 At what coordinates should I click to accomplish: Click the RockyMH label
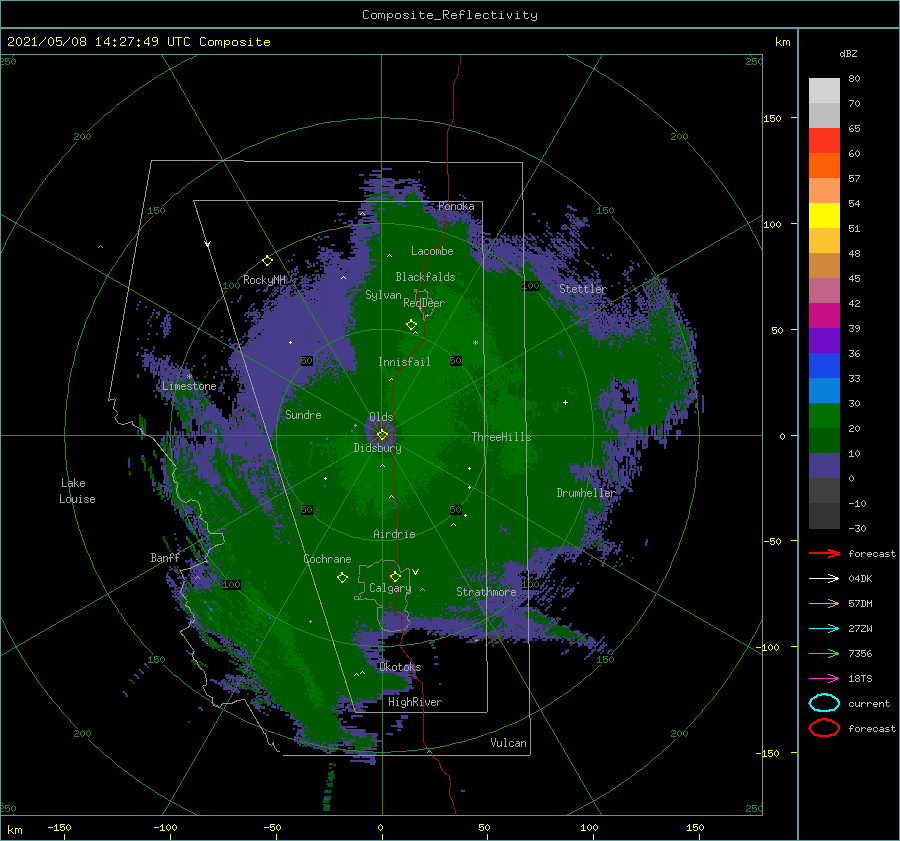click(264, 280)
